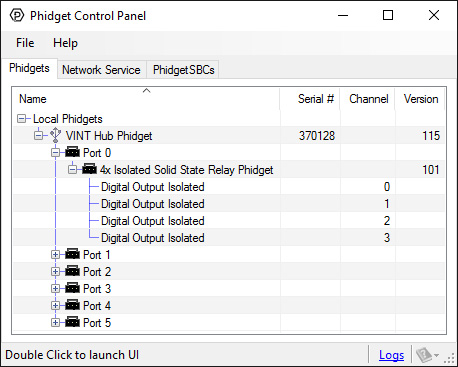Collapse the VINT Hub Phidget node
The image size is (458, 367).
(39, 136)
